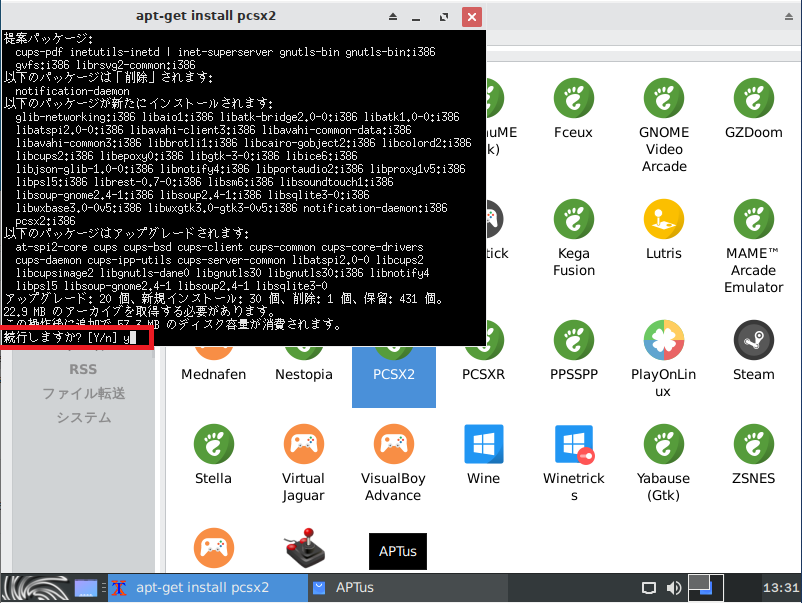802x603 pixels.
Task: Click the highlighted PCSX2 entry
Action: point(393,375)
